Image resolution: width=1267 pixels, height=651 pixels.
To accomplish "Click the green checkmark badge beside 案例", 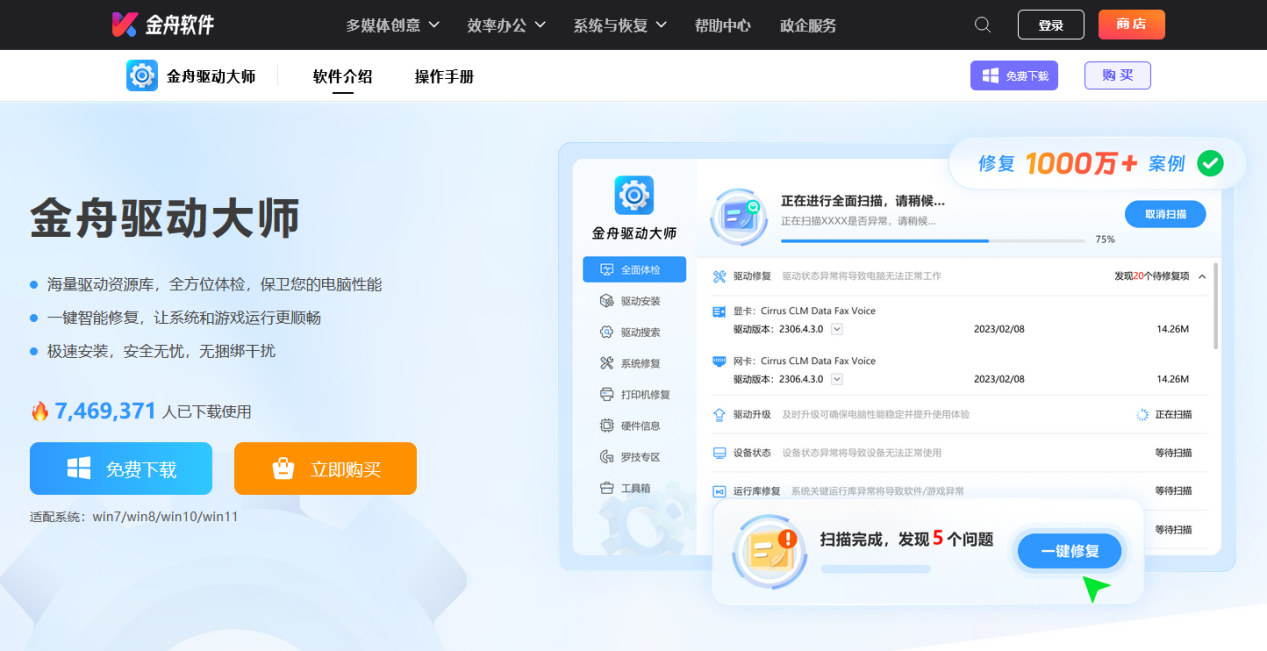I will [1210, 163].
